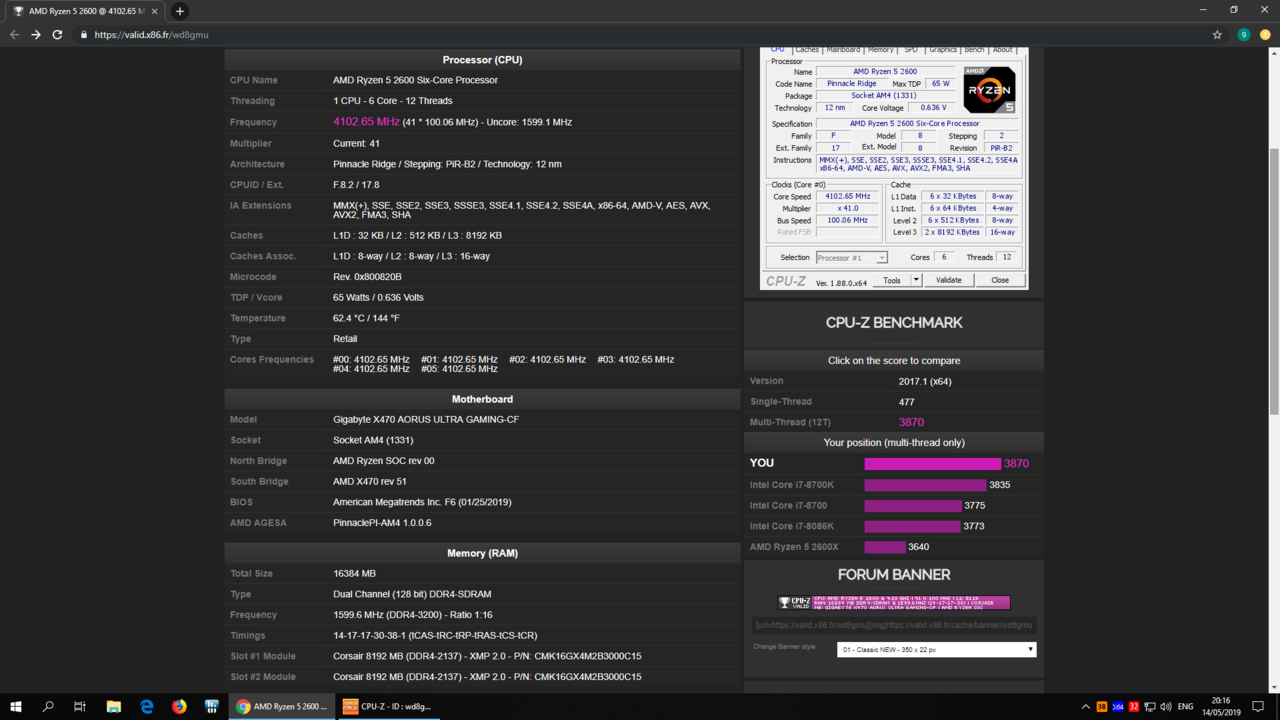Switch input language from ENG
This screenshot has height=720, width=1280.
[x=1187, y=707]
